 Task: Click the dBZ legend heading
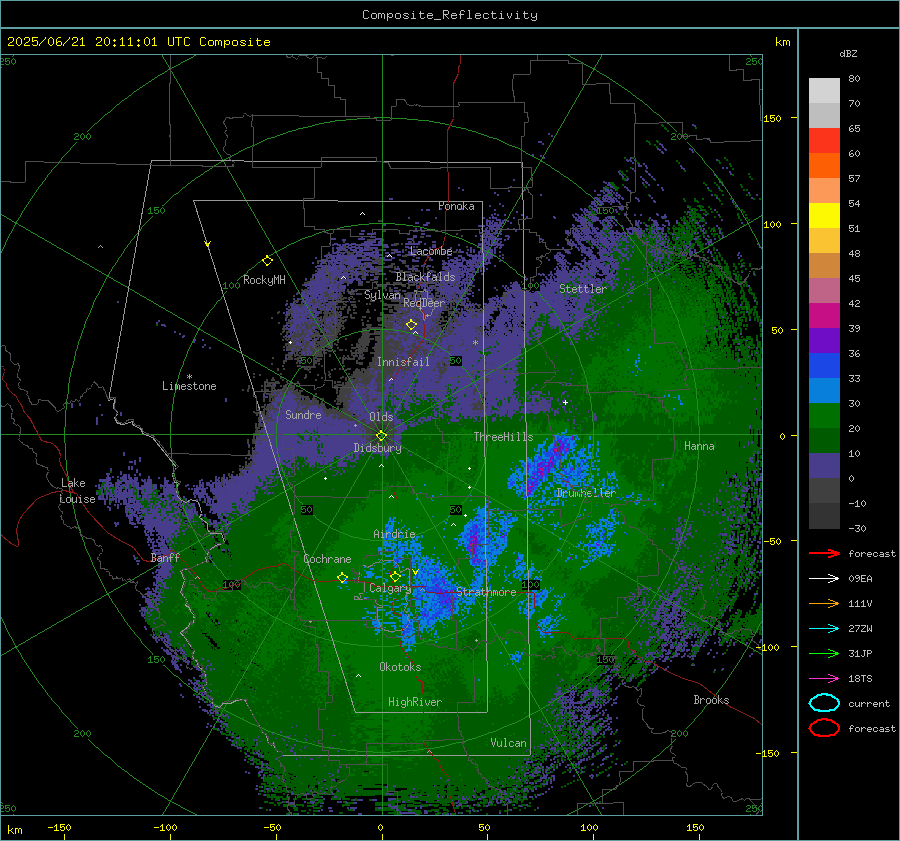[x=848, y=54]
